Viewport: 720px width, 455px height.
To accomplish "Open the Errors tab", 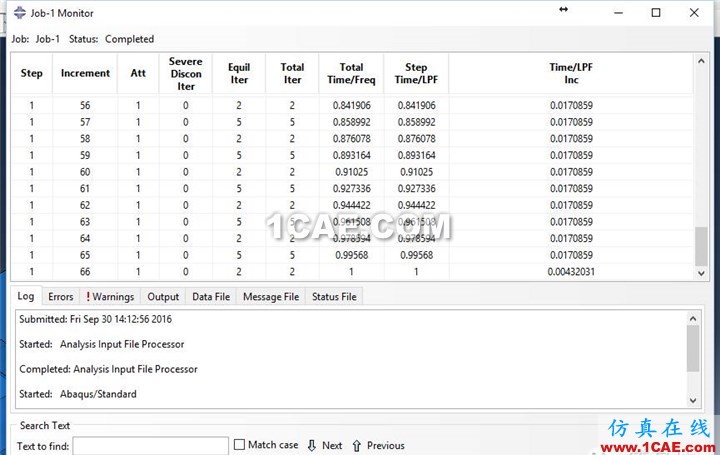I will 61,297.
